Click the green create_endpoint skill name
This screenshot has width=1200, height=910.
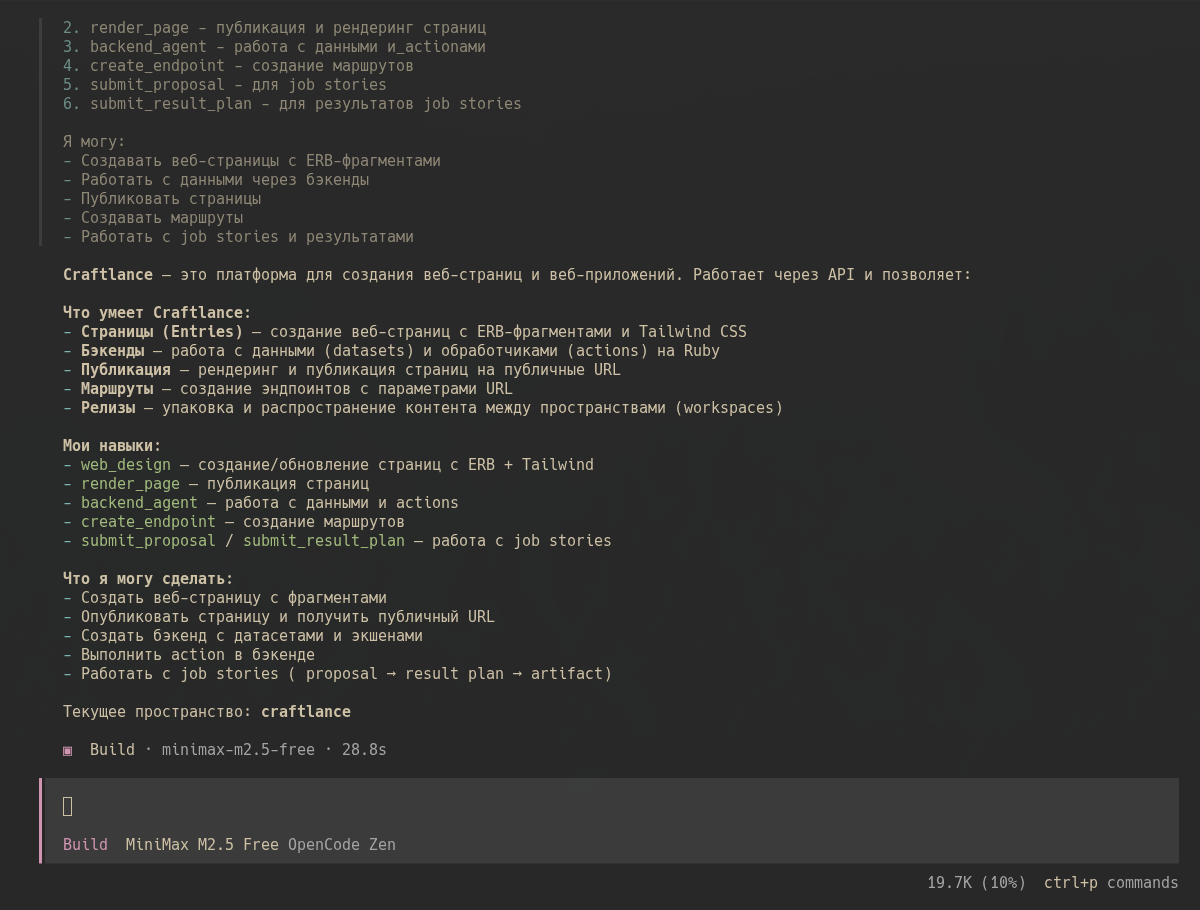coord(148,522)
